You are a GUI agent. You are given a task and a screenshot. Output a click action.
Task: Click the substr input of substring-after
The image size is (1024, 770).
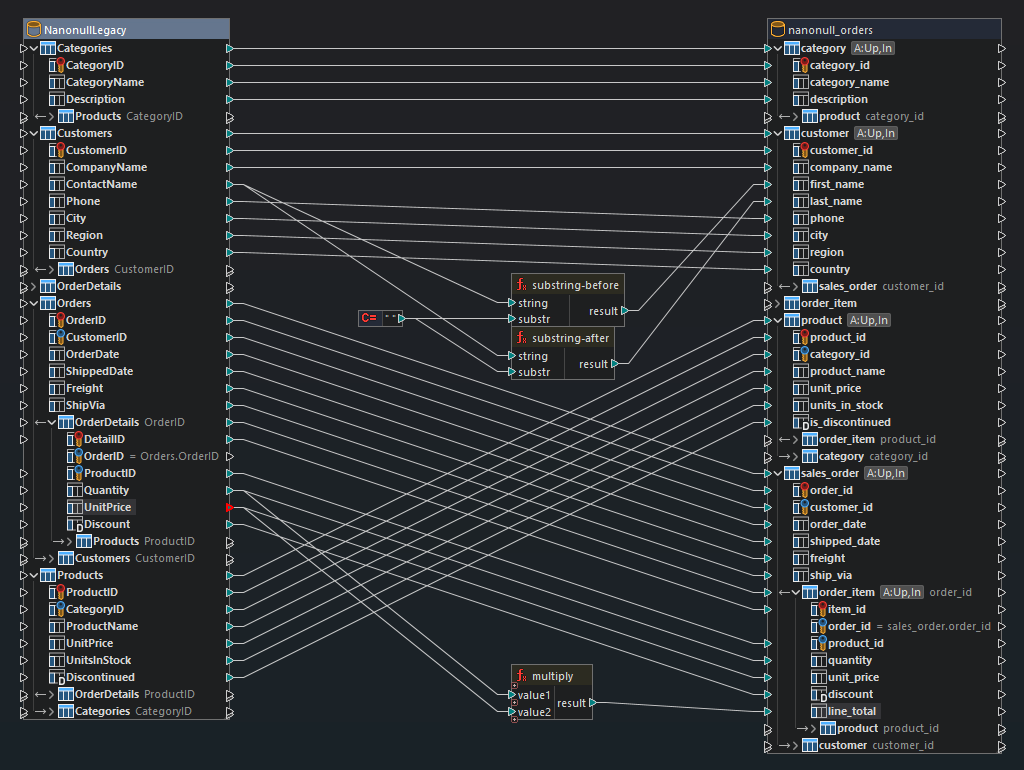(x=512, y=372)
